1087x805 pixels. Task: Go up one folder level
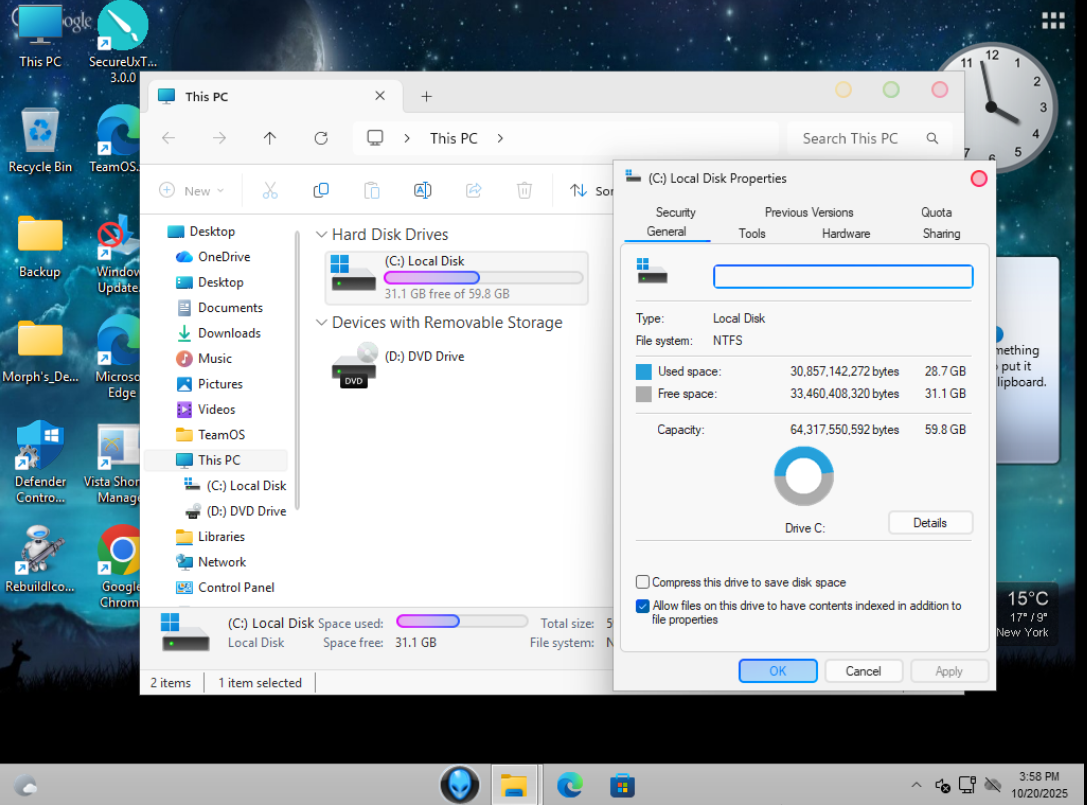coord(270,138)
